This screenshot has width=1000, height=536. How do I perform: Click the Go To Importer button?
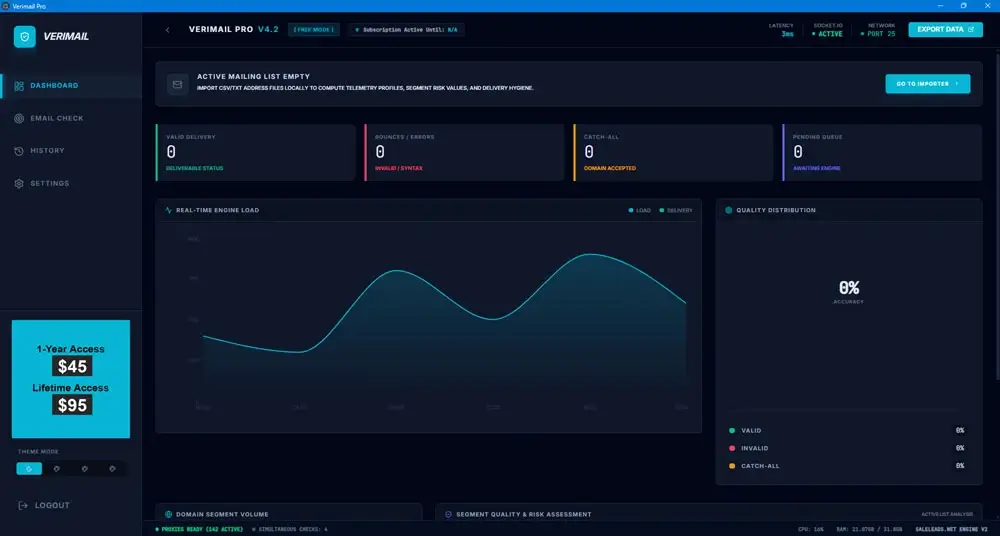pos(927,84)
